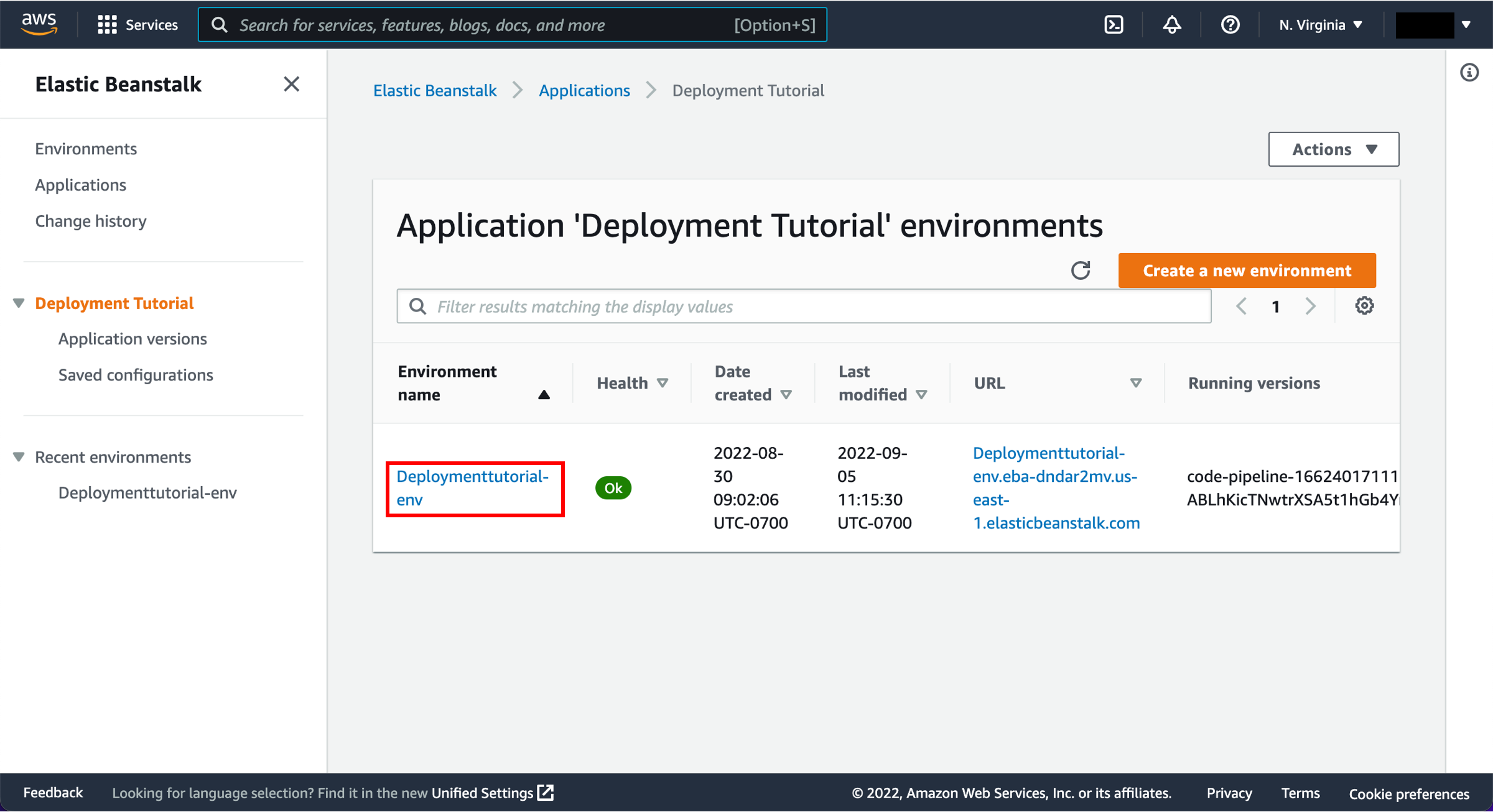Click the code-pipeline running version text
Screen dimensions: 1493x812
point(1293,488)
